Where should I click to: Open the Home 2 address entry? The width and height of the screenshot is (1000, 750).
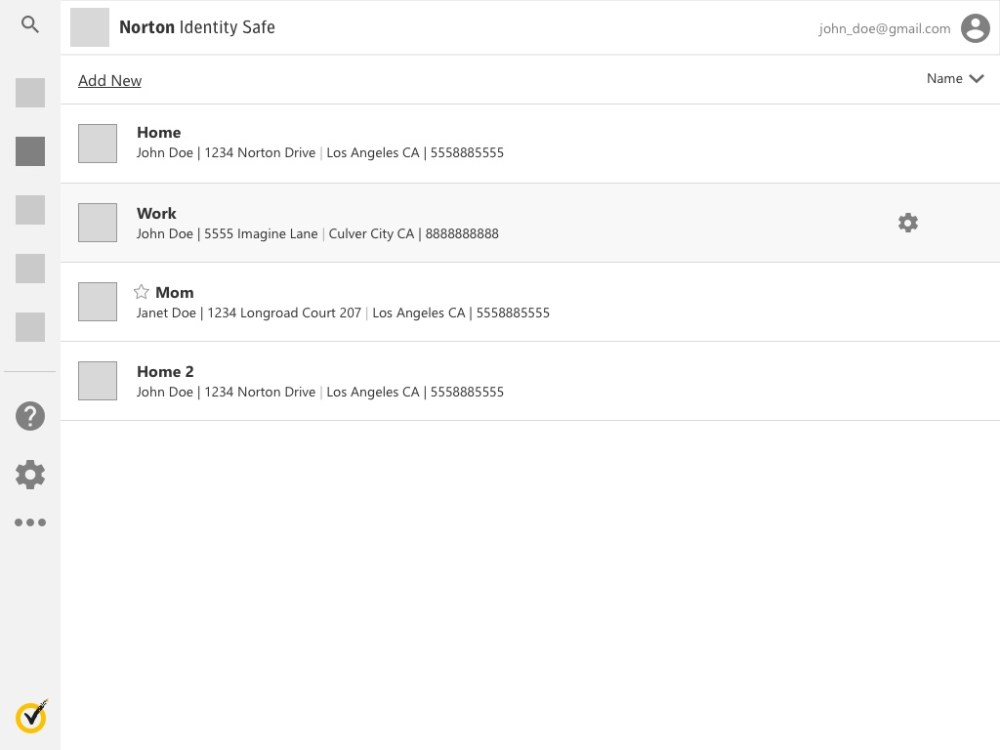(x=320, y=382)
